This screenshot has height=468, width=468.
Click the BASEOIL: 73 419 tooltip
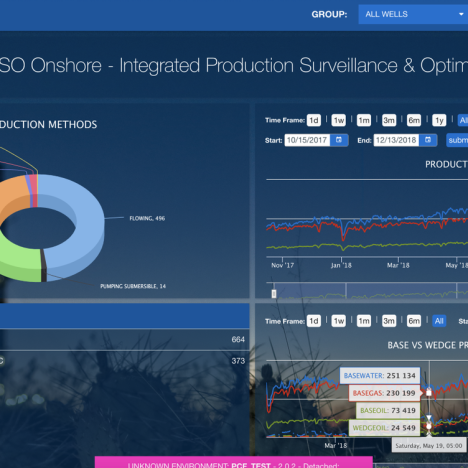point(388,410)
